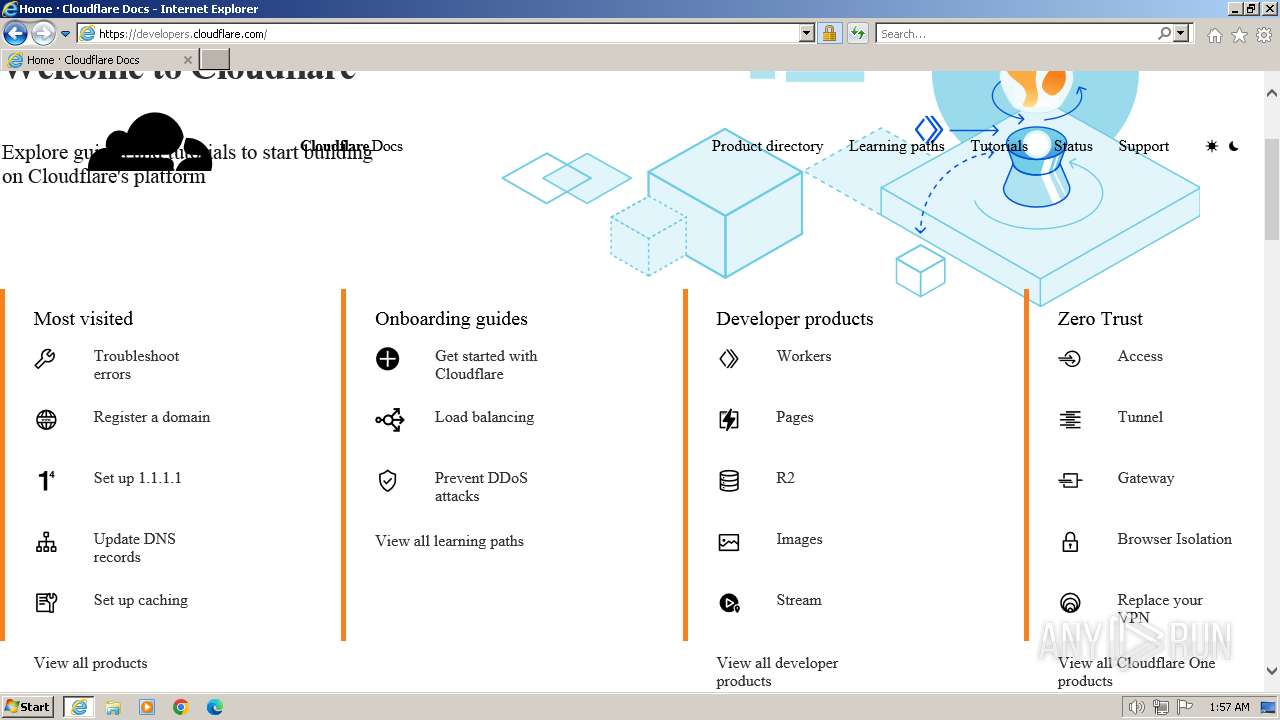Screen dimensions: 1280x720
Task: Refresh the page with the refresh button
Action: [857, 33]
